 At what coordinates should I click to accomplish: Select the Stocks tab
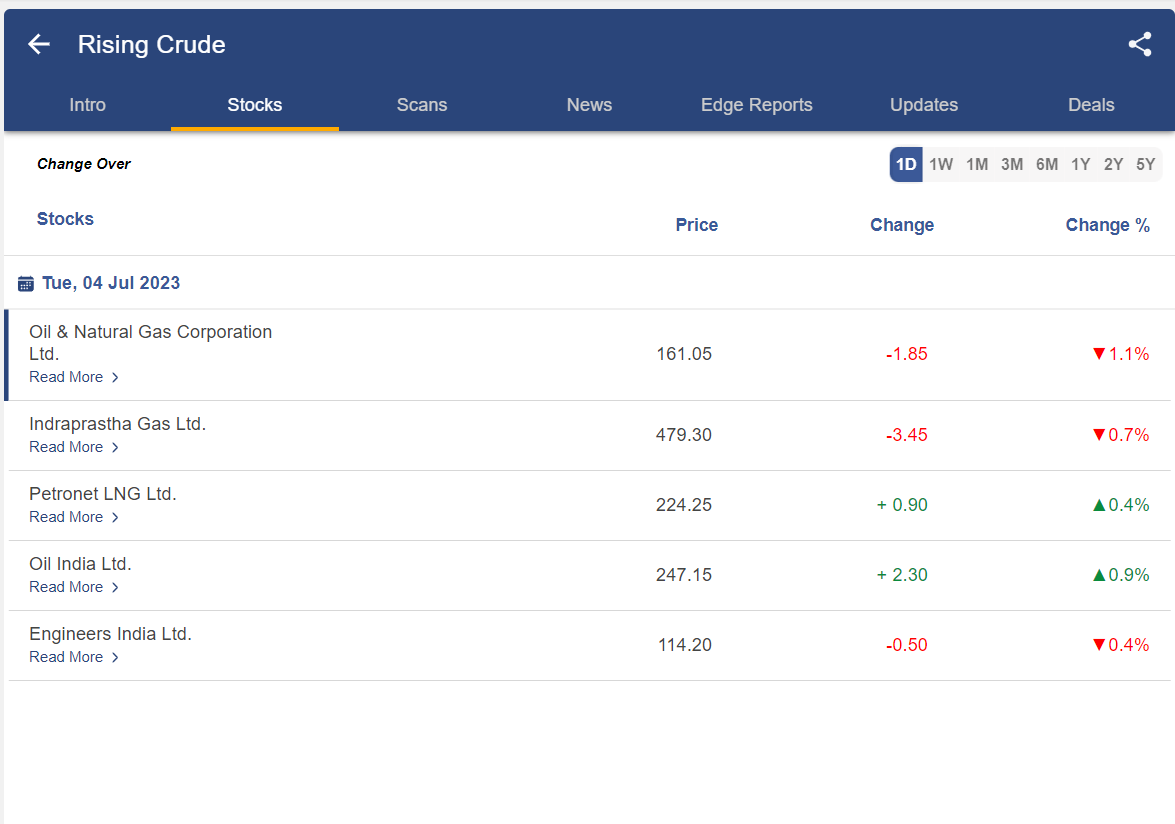click(255, 105)
